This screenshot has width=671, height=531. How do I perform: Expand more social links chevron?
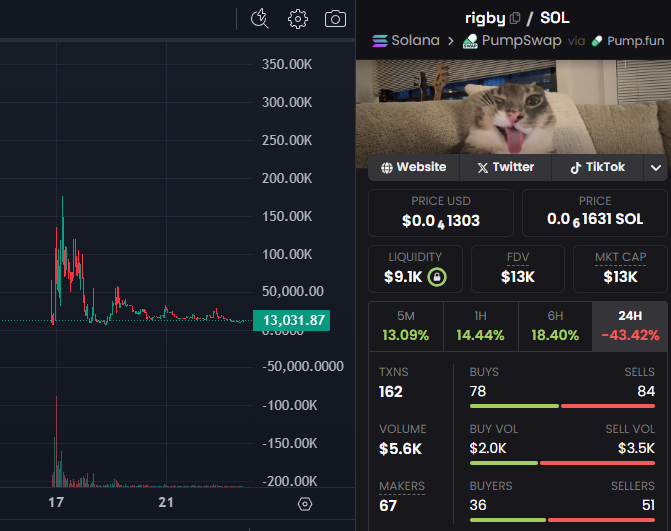click(656, 167)
